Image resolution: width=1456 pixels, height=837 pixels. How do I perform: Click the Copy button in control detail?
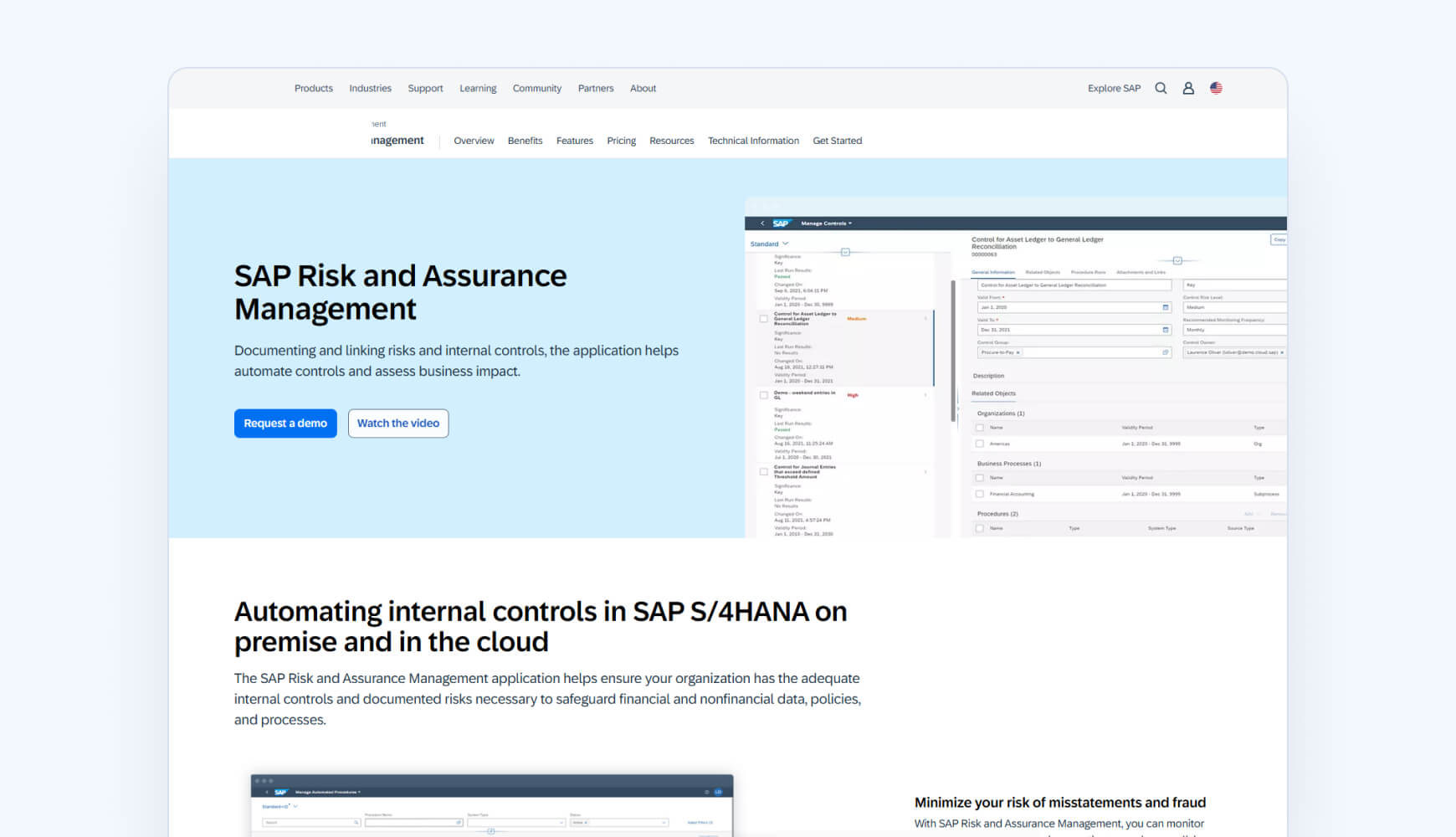(x=1279, y=239)
